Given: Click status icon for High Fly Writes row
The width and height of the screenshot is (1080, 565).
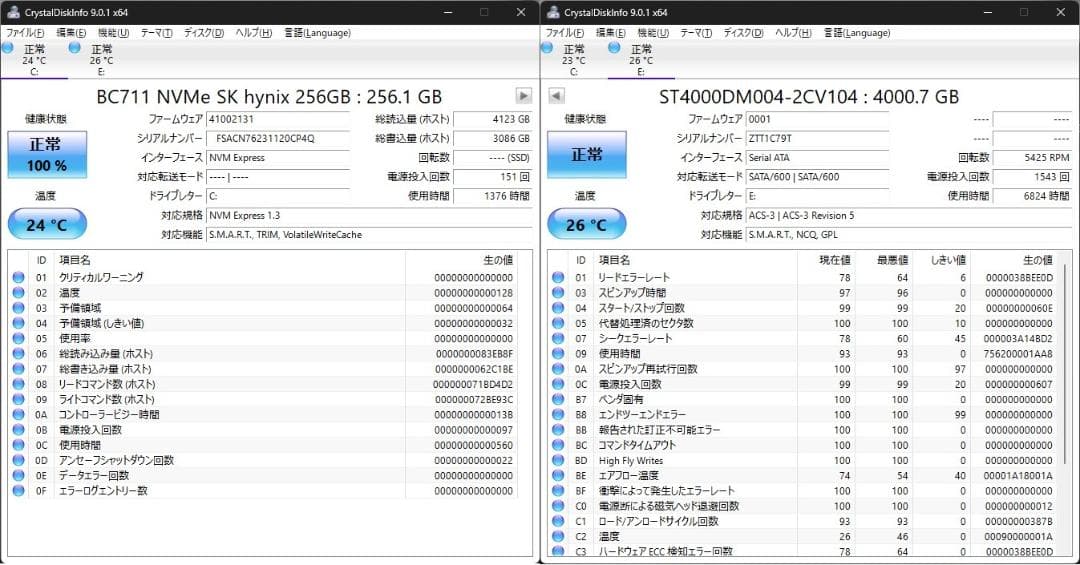Looking at the screenshot, I should (x=558, y=460).
